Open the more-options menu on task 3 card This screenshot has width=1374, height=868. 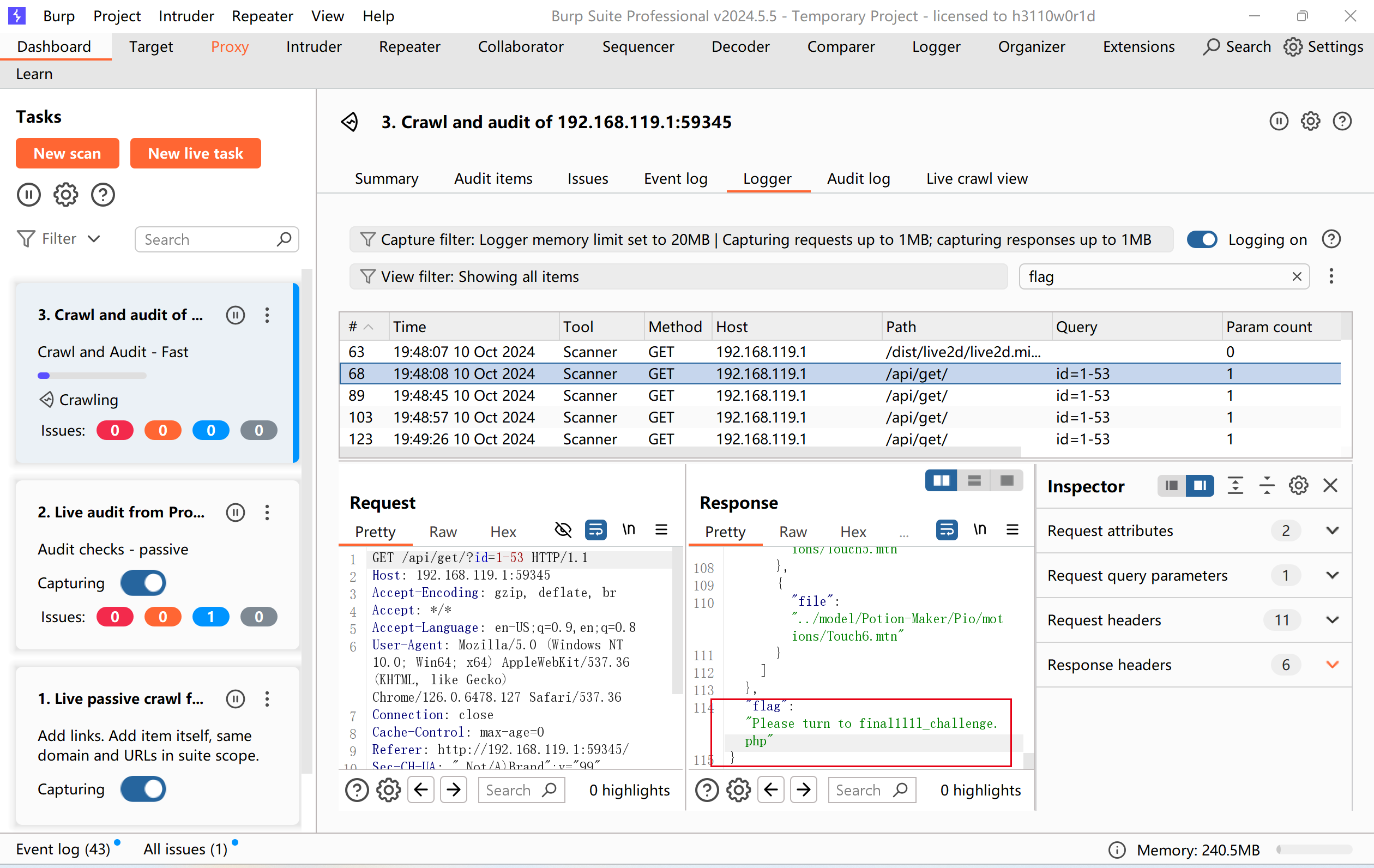[267, 315]
